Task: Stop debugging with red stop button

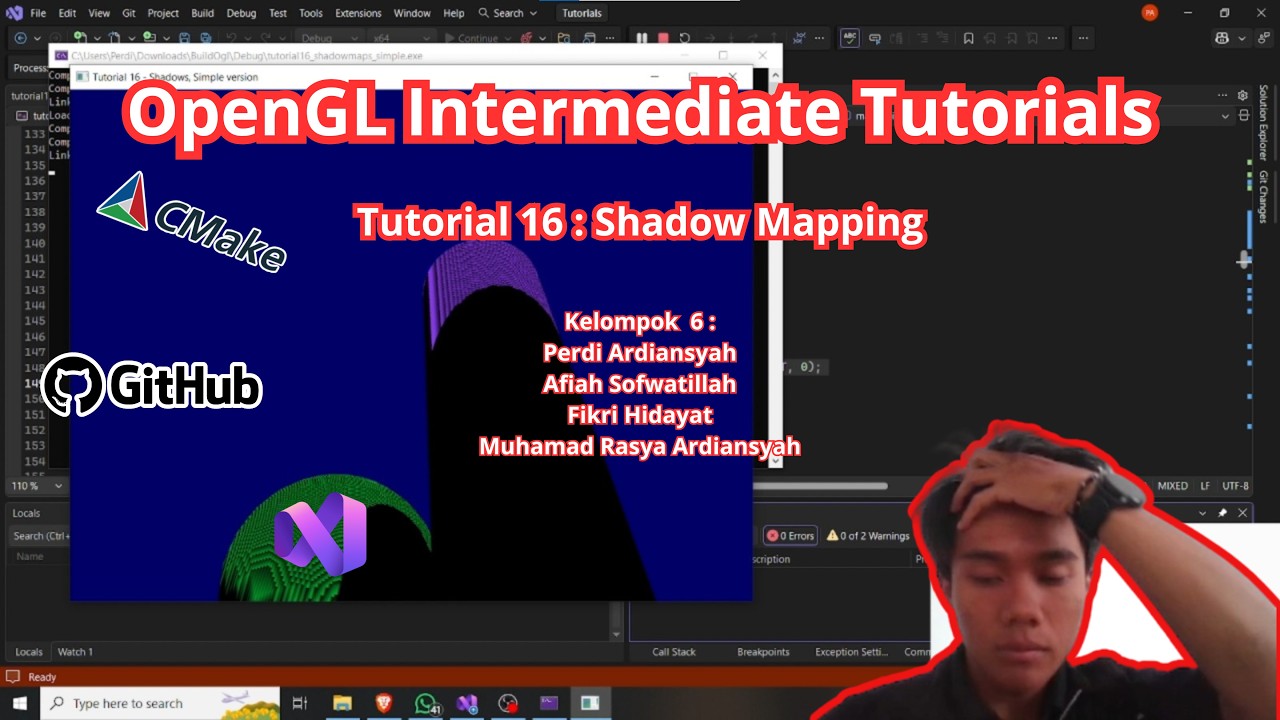Action: coord(663,38)
